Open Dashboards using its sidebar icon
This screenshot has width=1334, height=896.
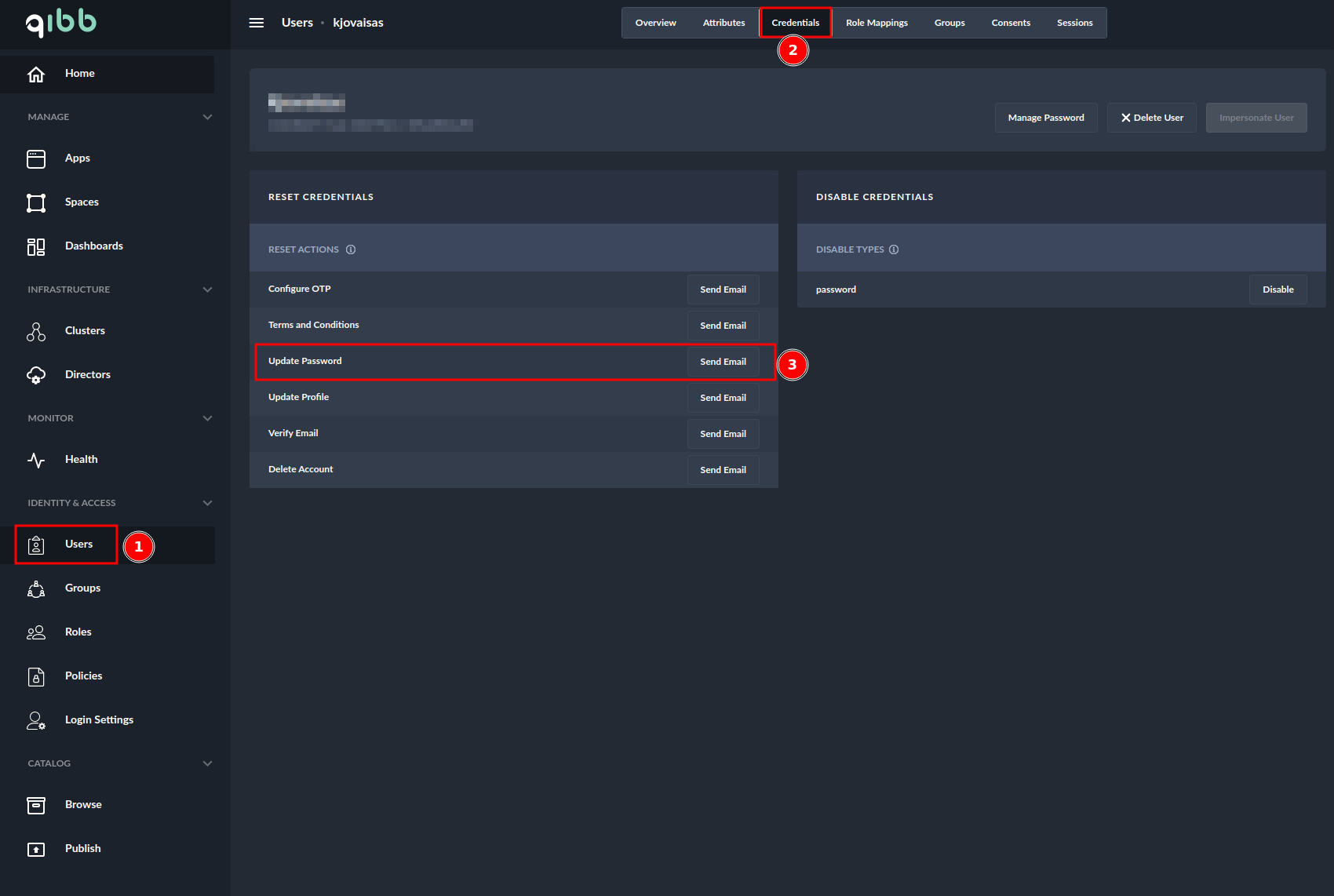pos(36,246)
